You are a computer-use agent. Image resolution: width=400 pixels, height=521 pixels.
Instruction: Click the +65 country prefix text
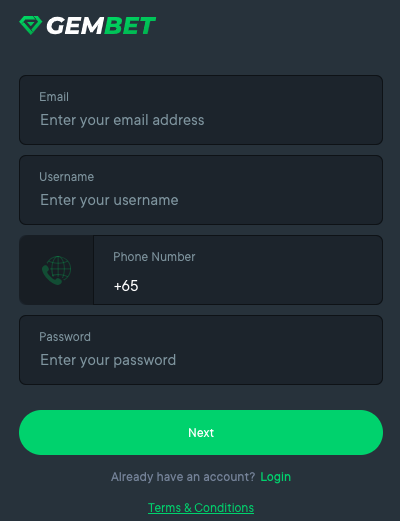point(126,286)
